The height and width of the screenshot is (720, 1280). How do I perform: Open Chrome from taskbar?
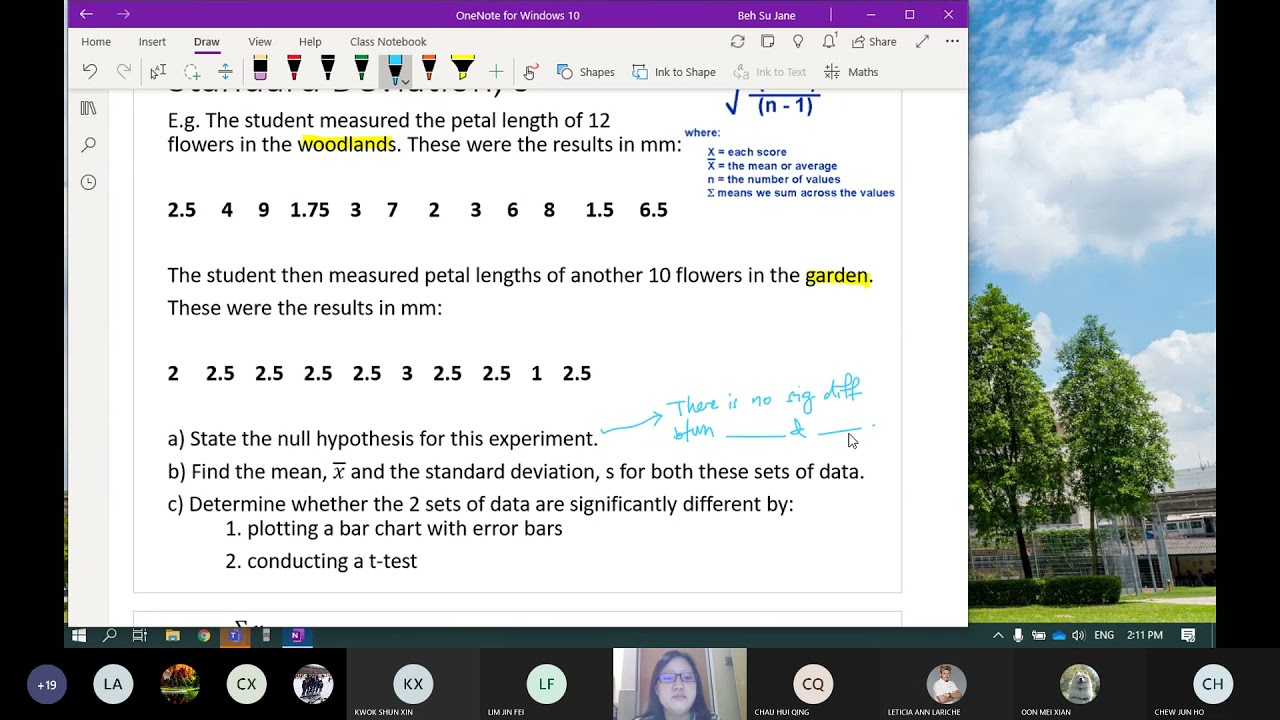point(204,635)
